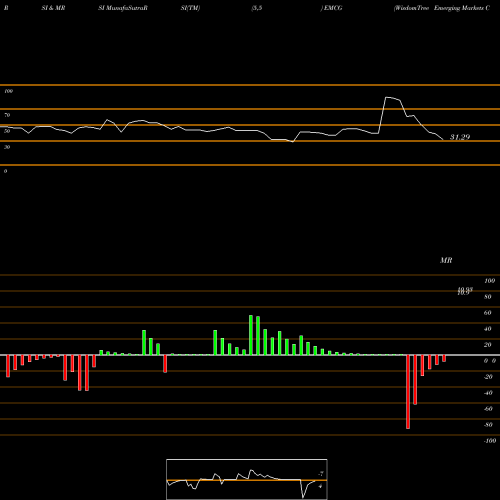
Task: Click the 'WisdomTree Emerging Markets C' title
Action: coord(442,8)
